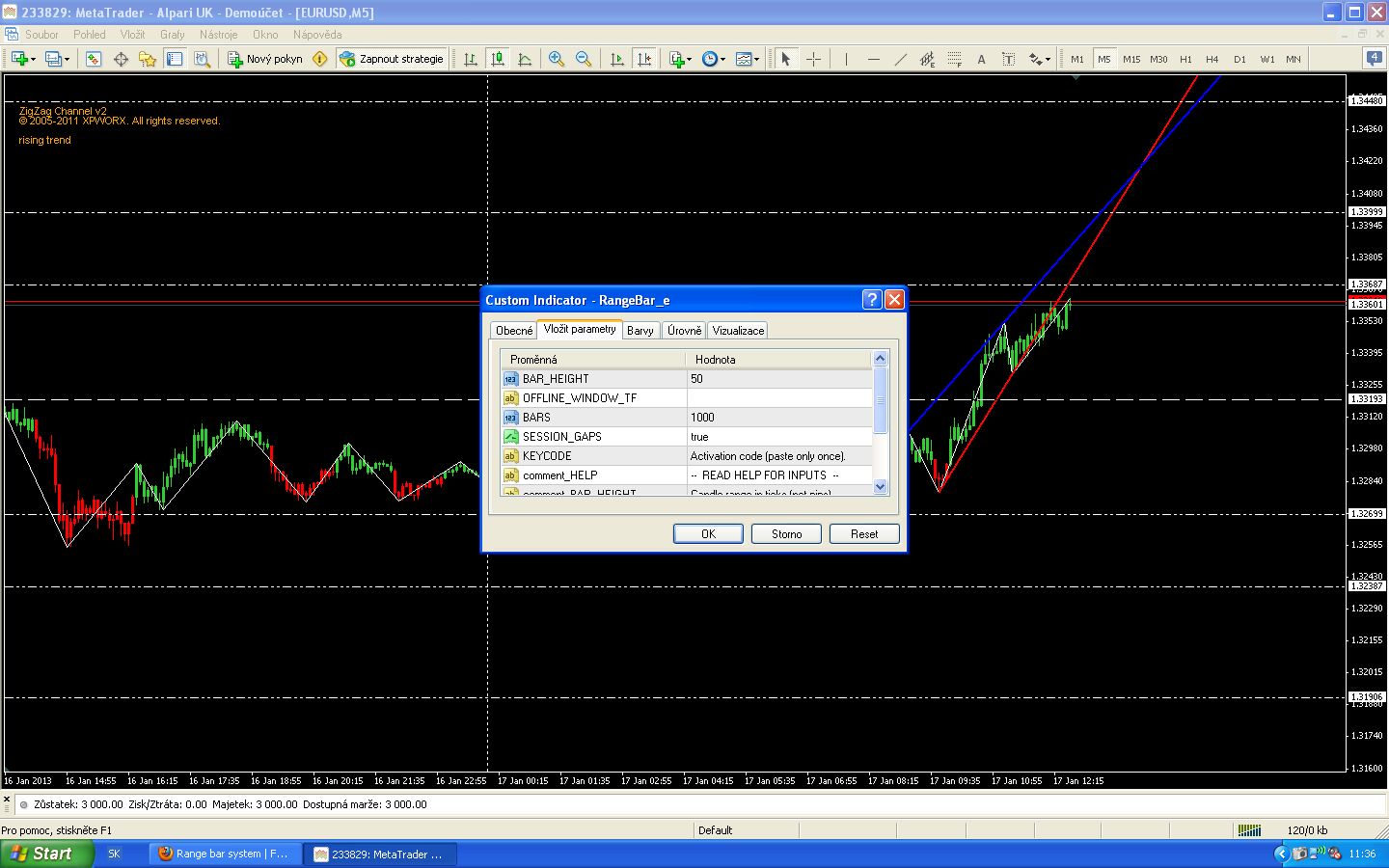
Task: Click the zoom out magnifier icon
Action: coord(583,59)
